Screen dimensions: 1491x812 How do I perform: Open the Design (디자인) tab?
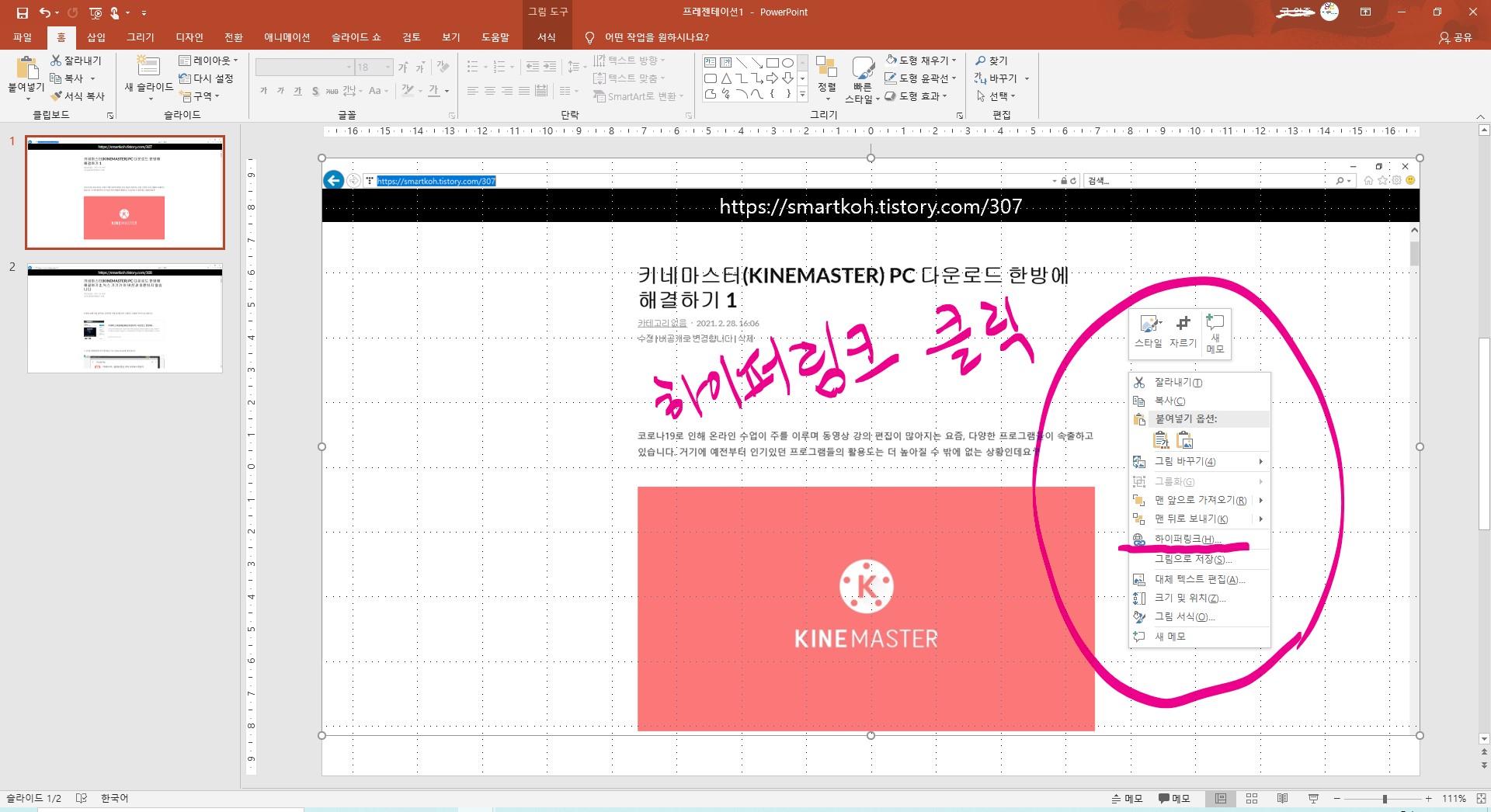pos(189,37)
